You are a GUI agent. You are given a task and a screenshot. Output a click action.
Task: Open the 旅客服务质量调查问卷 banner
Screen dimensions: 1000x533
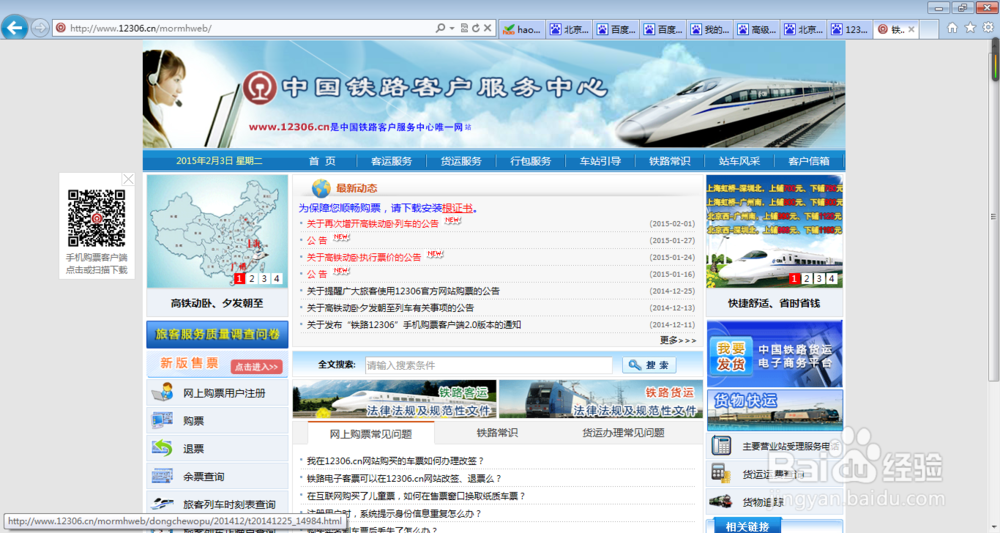pos(217,334)
